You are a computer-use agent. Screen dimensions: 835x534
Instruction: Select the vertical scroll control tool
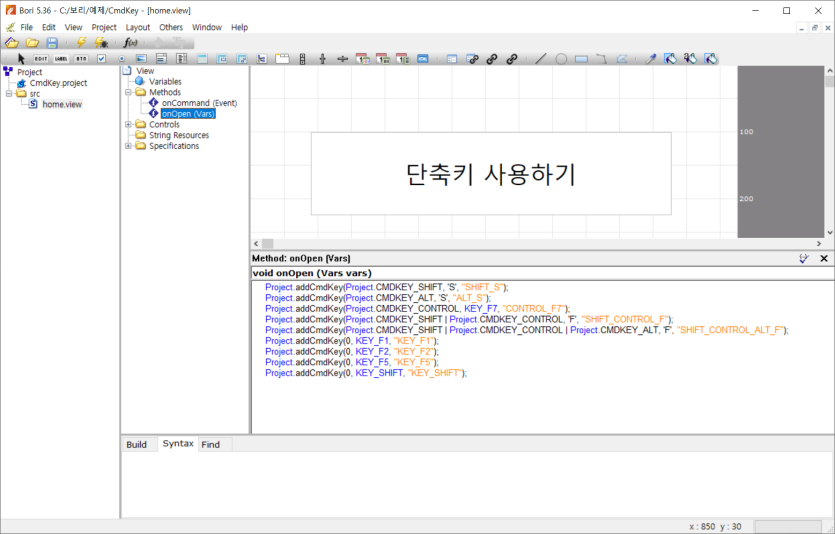302,59
